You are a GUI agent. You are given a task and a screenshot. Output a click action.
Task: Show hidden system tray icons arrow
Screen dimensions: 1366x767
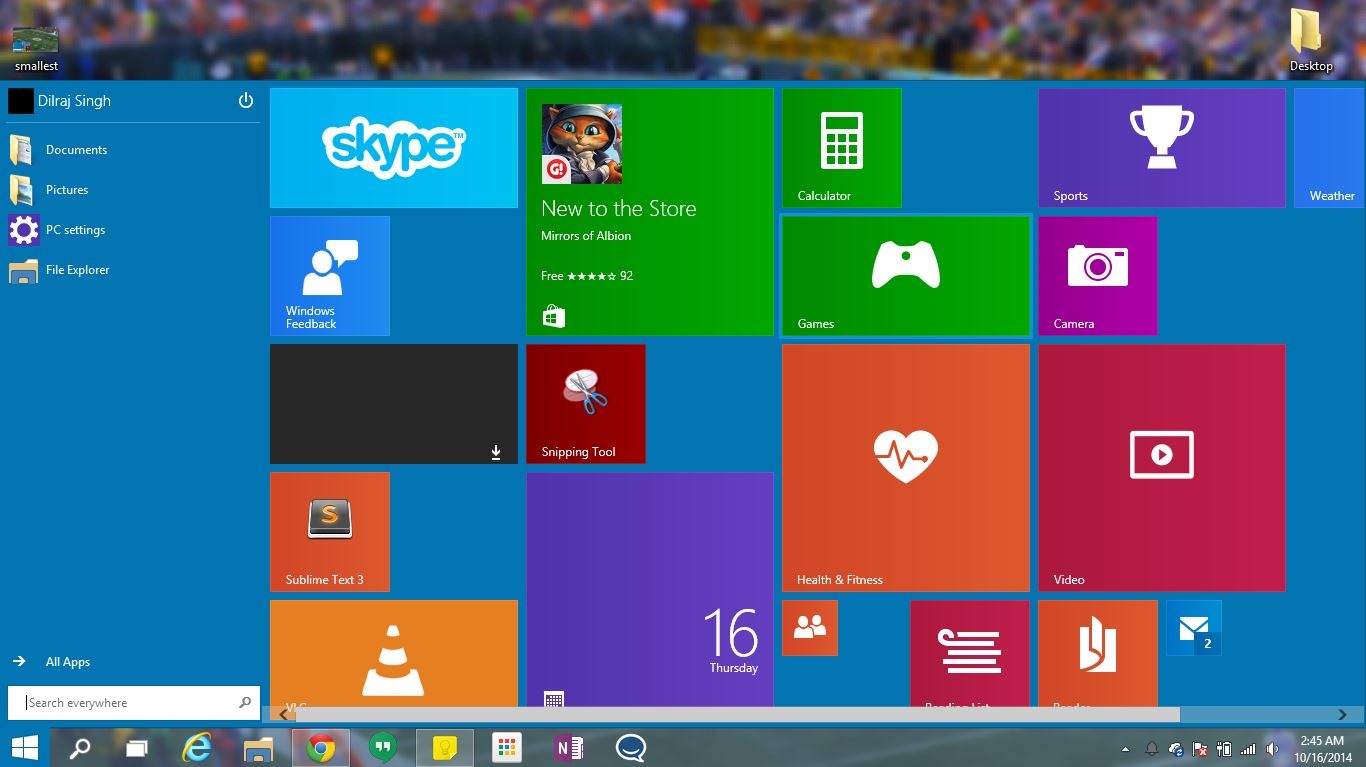[x=1125, y=749]
